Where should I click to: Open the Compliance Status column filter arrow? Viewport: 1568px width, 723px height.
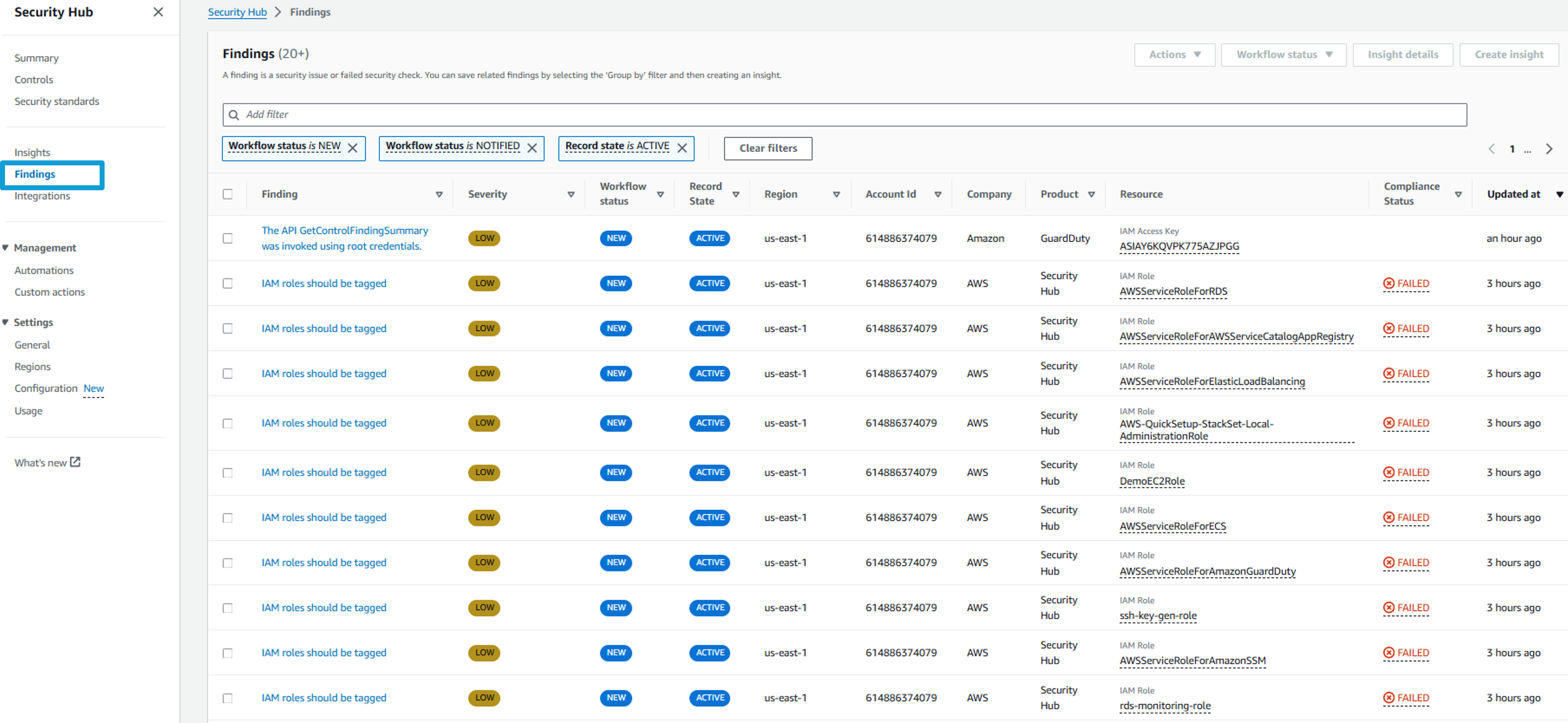pos(1458,194)
